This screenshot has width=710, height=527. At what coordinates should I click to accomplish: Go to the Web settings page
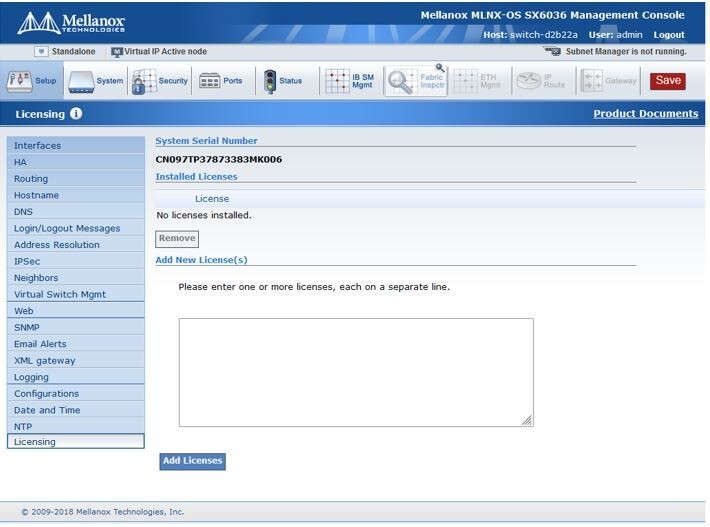(x=76, y=311)
